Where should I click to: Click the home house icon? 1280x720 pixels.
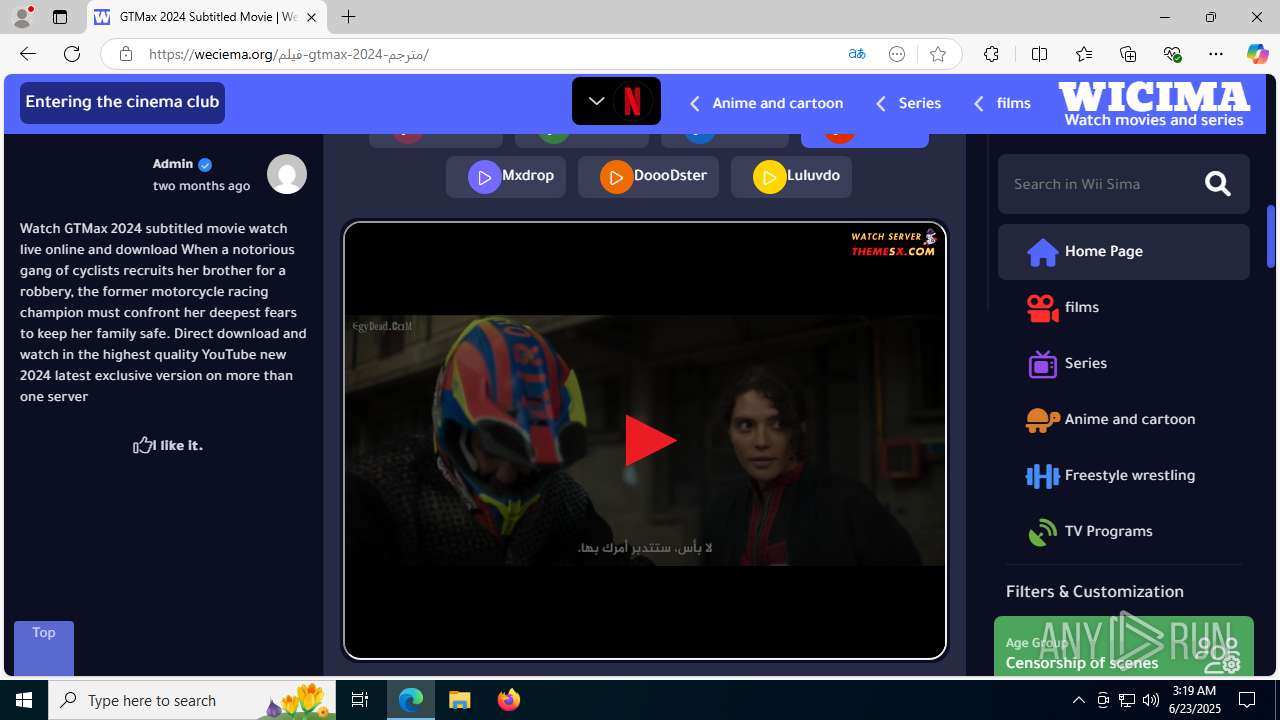tap(1042, 253)
